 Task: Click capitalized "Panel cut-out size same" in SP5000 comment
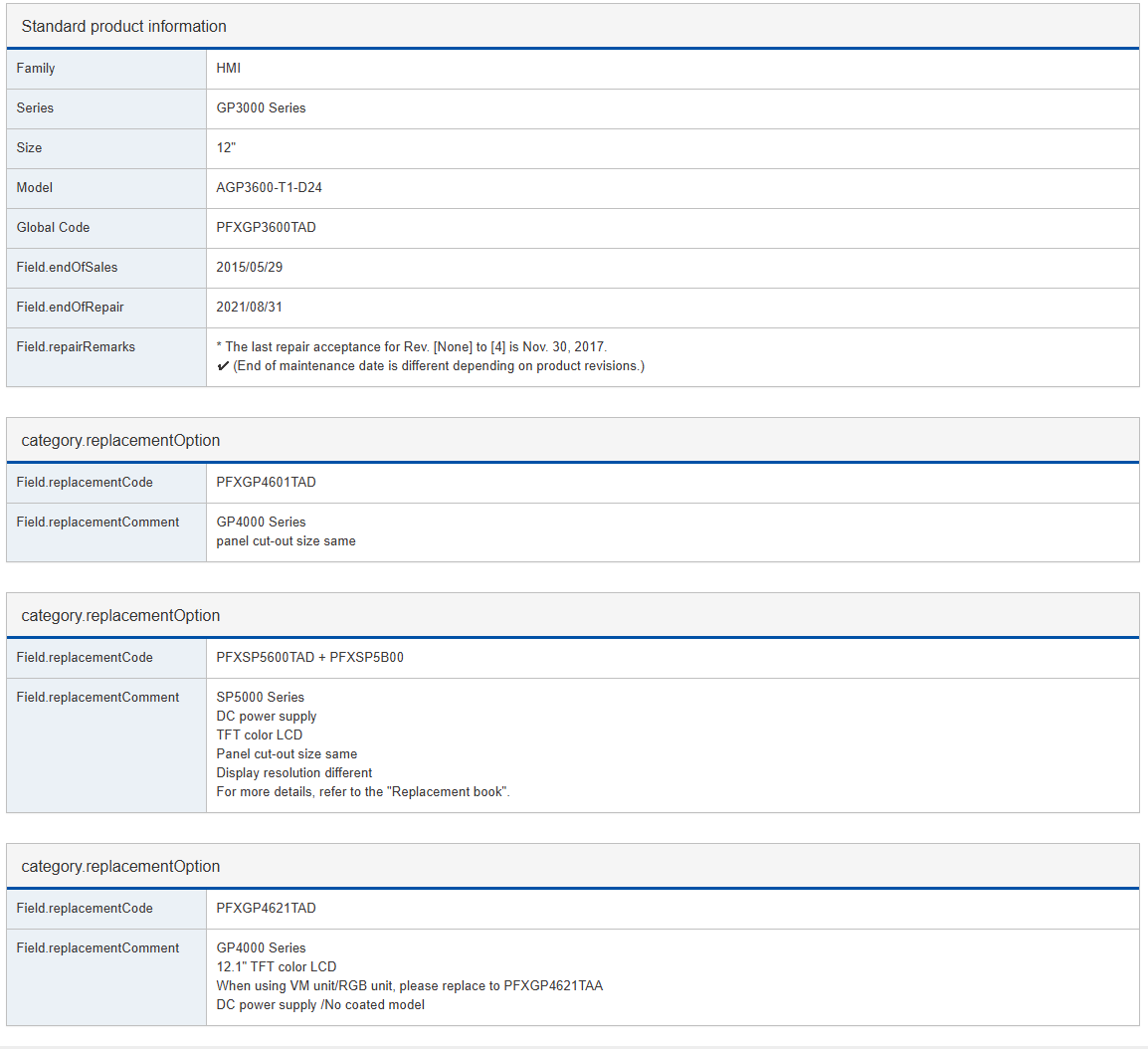287,753
